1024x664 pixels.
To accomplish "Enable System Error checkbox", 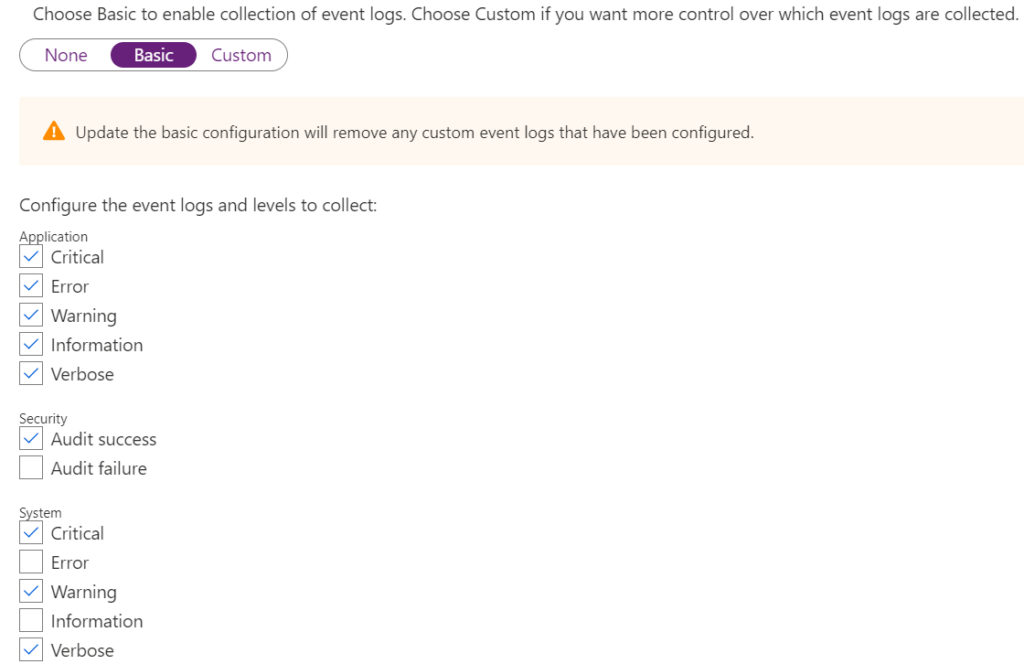I will [x=31, y=562].
